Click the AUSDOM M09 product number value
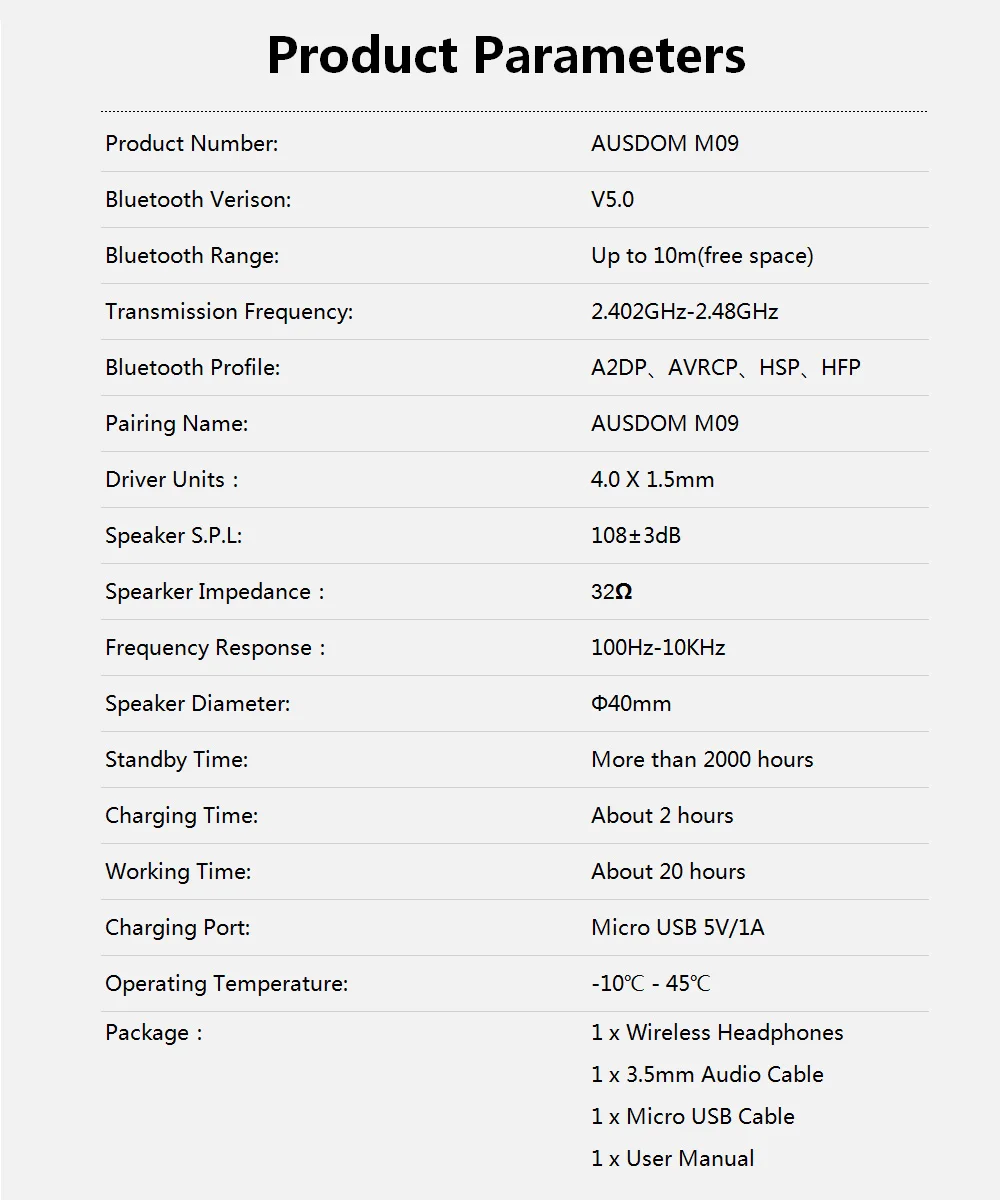 [665, 143]
